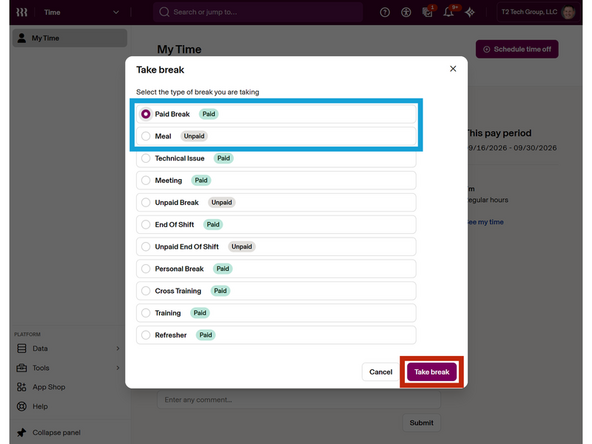Image resolution: width=592 pixels, height=444 pixels.
Task: Confirm with the Take break button
Action: pos(432,372)
